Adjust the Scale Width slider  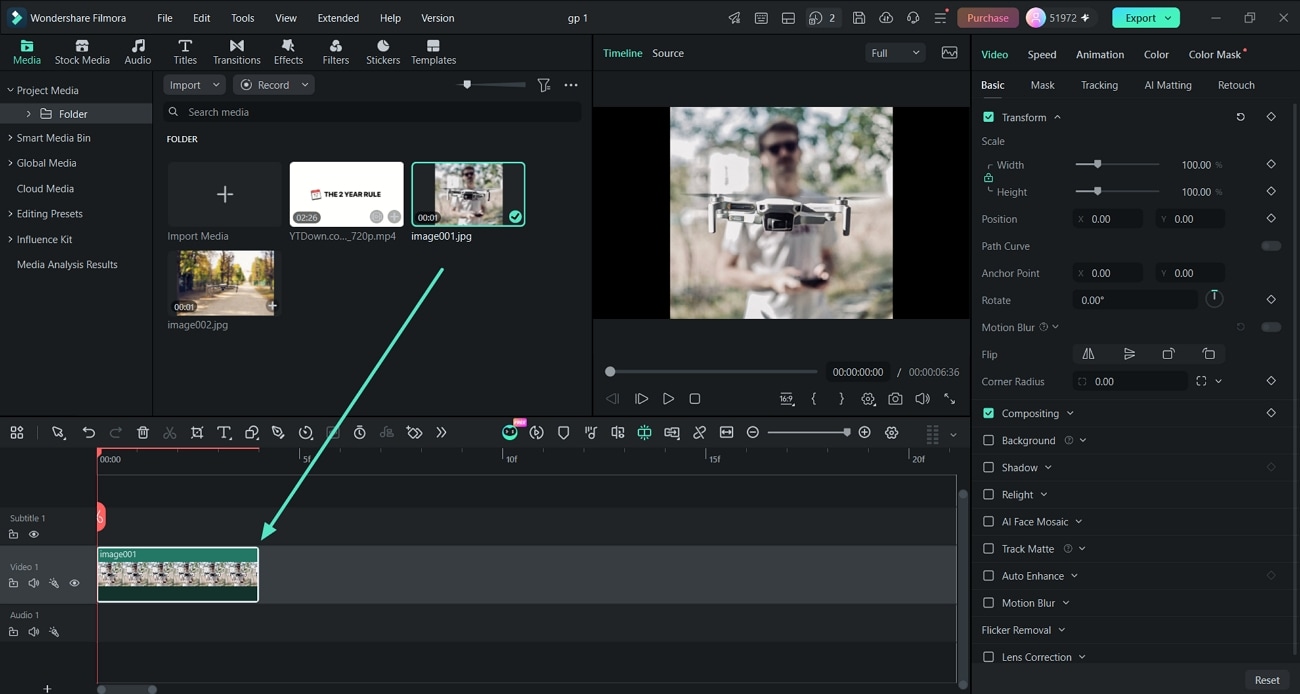(1117, 164)
